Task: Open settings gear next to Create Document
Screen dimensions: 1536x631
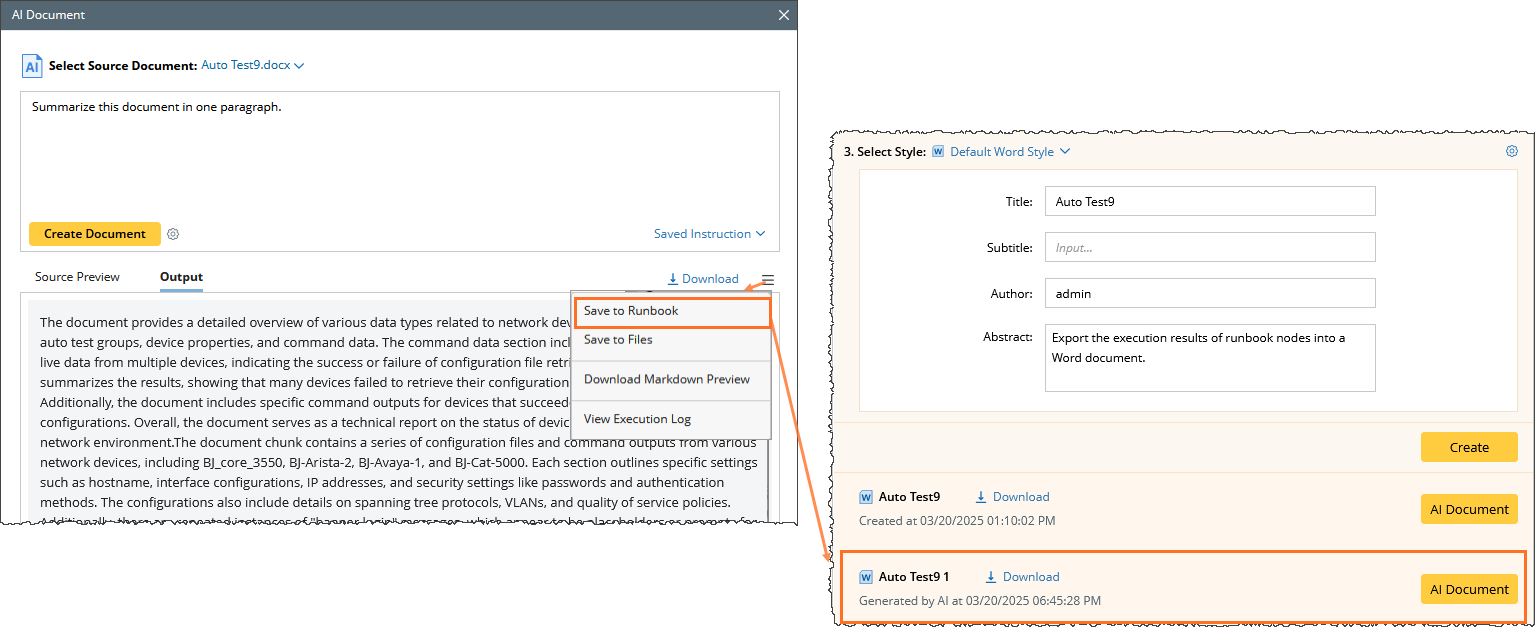Action: tap(173, 234)
